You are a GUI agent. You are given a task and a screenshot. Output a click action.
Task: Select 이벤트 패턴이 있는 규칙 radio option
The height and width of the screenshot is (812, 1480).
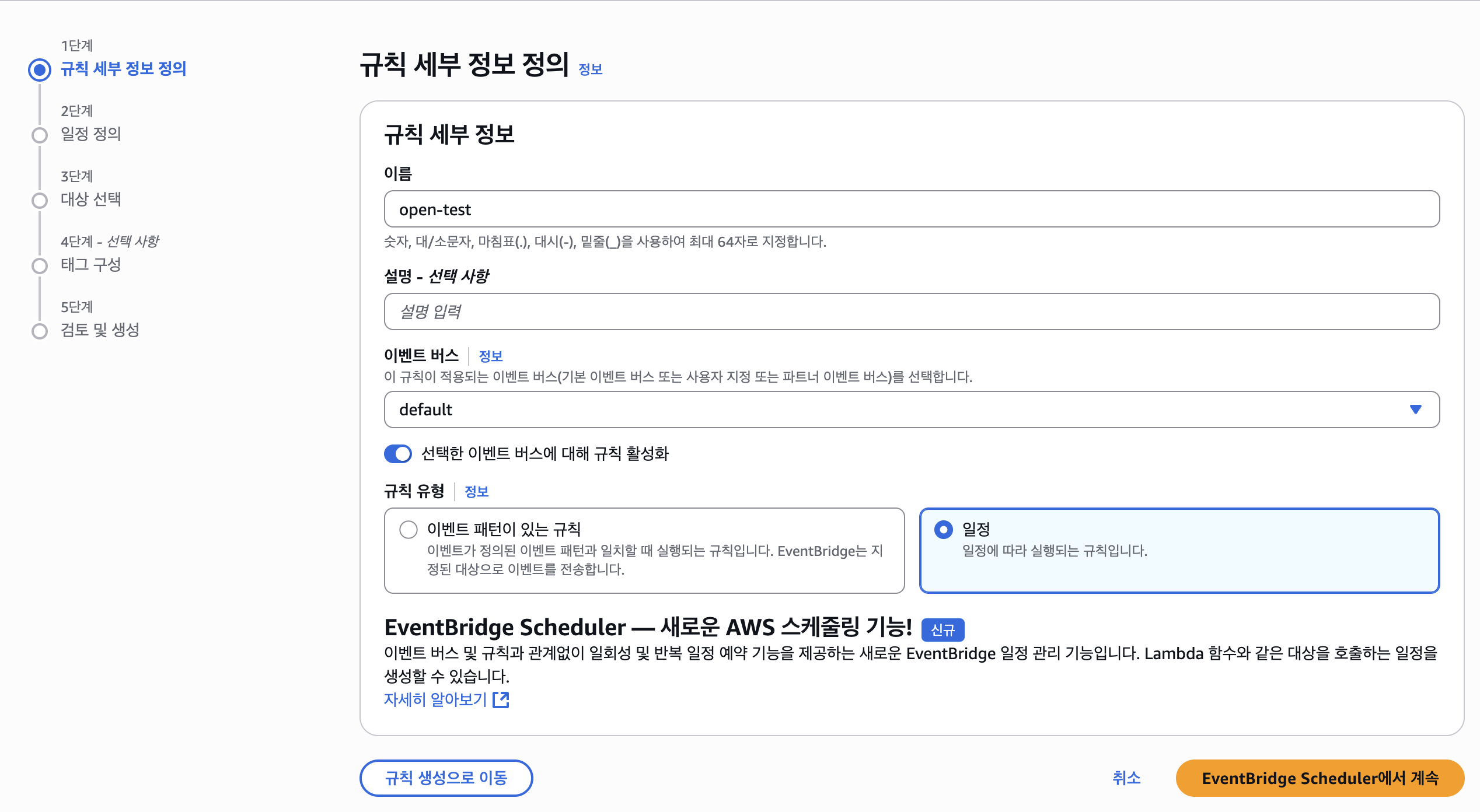coord(409,530)
